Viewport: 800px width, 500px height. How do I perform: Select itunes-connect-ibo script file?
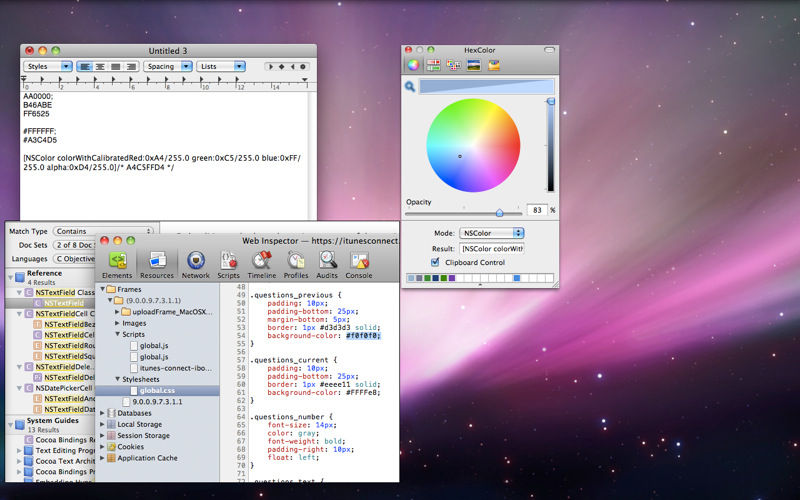[171, 368]
